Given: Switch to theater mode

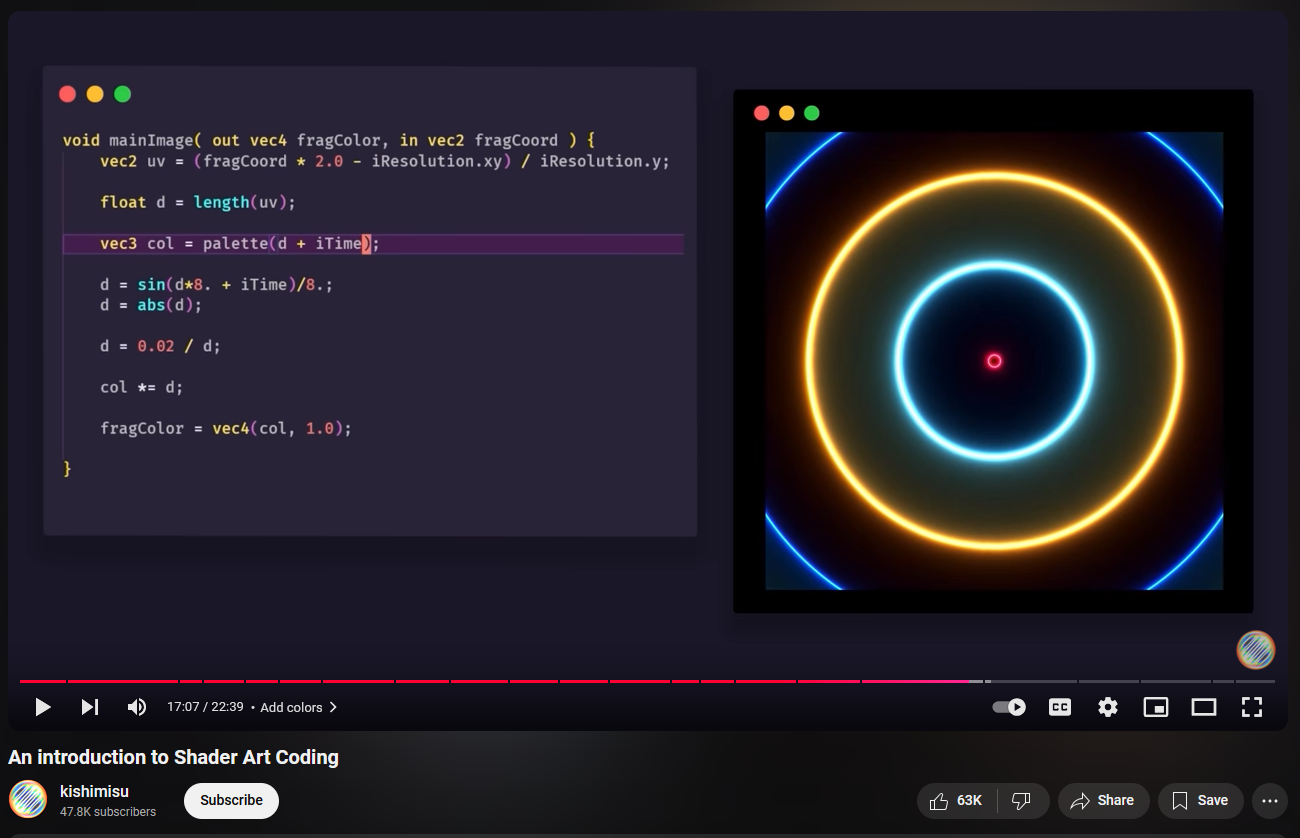Looking at the screenshot, I should coord(1203,707).
